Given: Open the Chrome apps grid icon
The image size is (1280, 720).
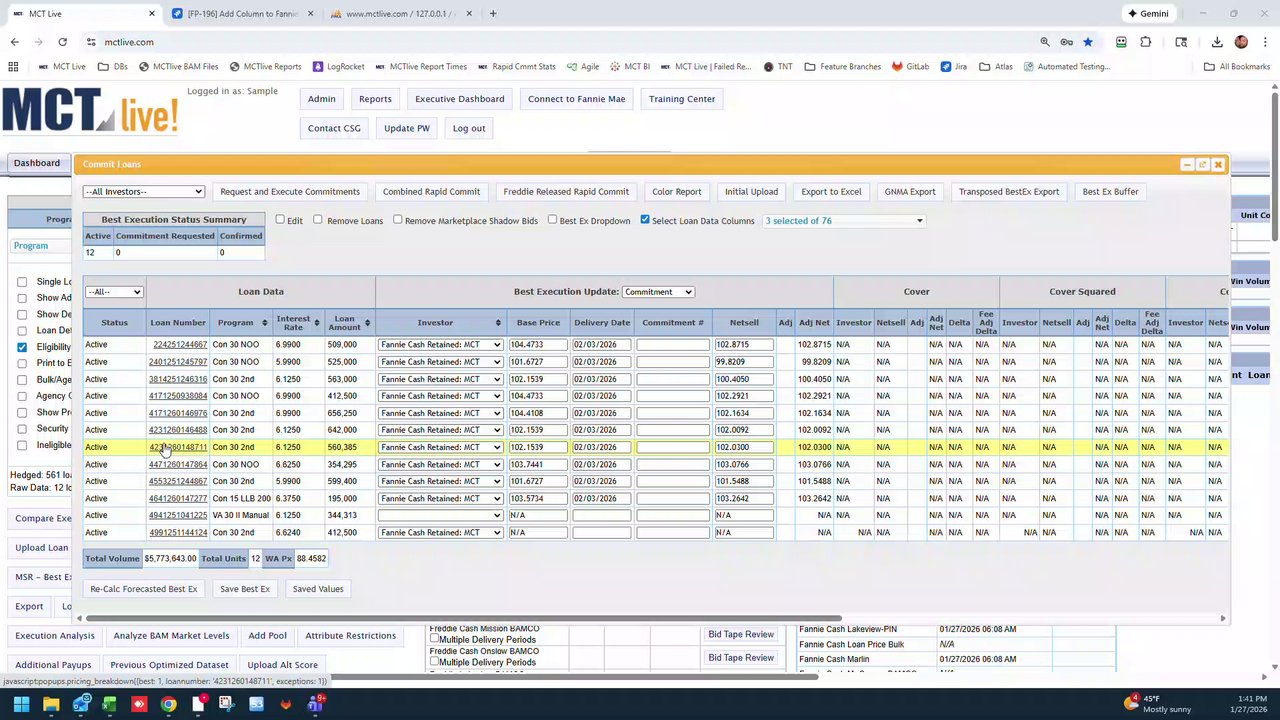Looking at the screenshot, I should pos(13,67).
